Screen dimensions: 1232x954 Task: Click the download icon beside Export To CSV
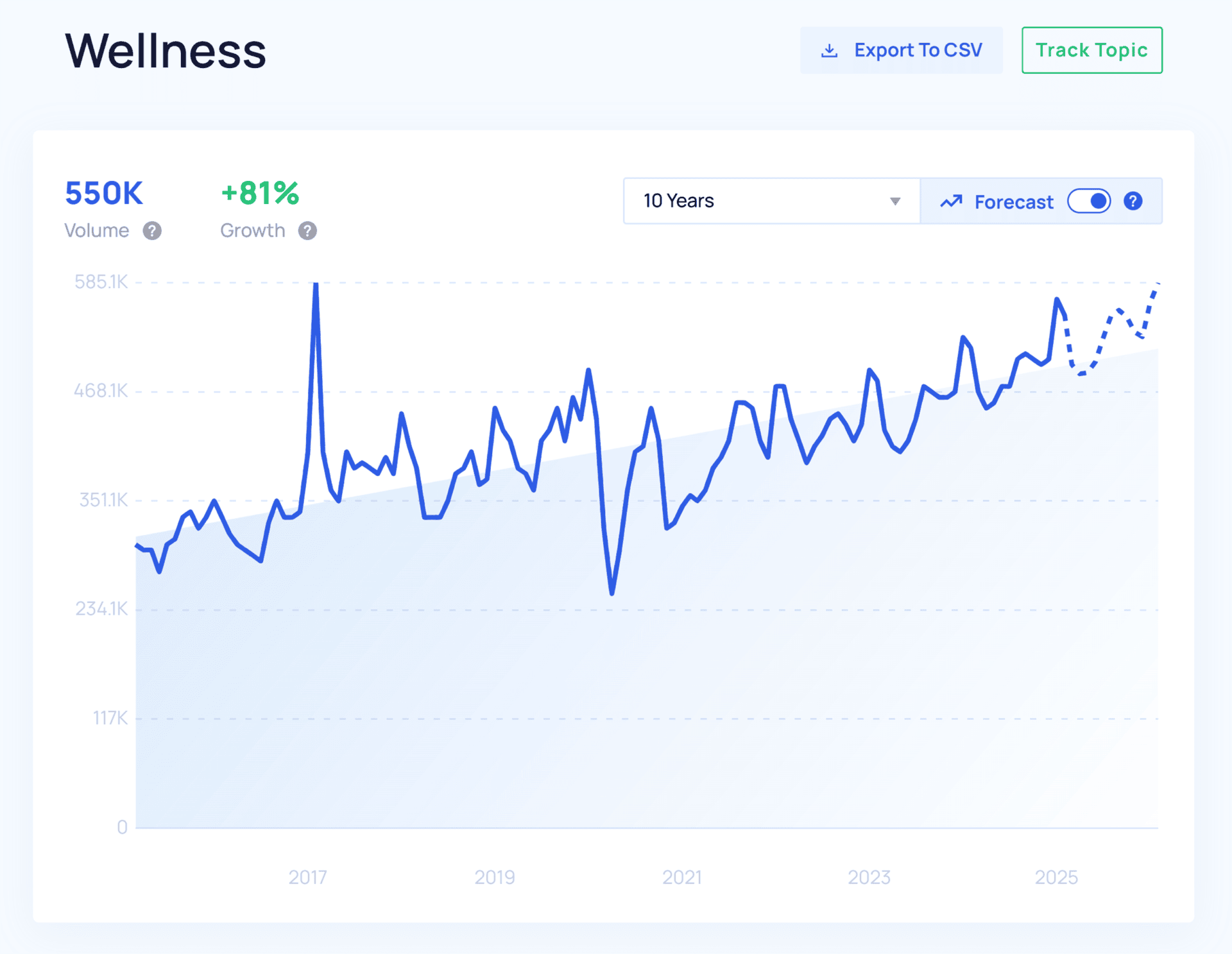[829, 51]
